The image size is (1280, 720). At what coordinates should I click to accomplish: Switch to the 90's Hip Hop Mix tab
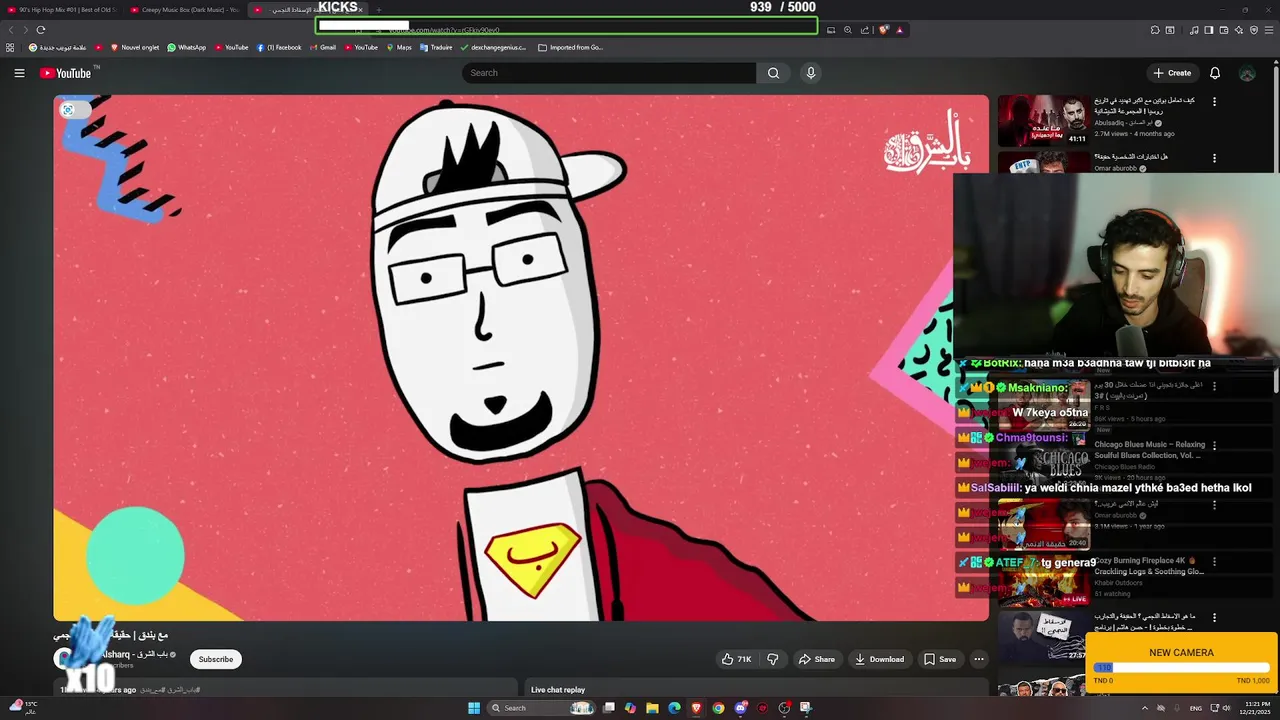(62, 10)
